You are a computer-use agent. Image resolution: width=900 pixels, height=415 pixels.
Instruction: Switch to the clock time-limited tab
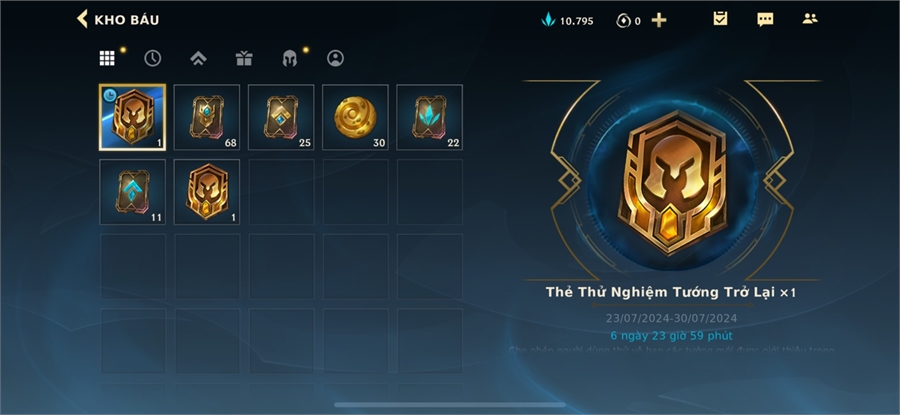click(x=153, y=58)
